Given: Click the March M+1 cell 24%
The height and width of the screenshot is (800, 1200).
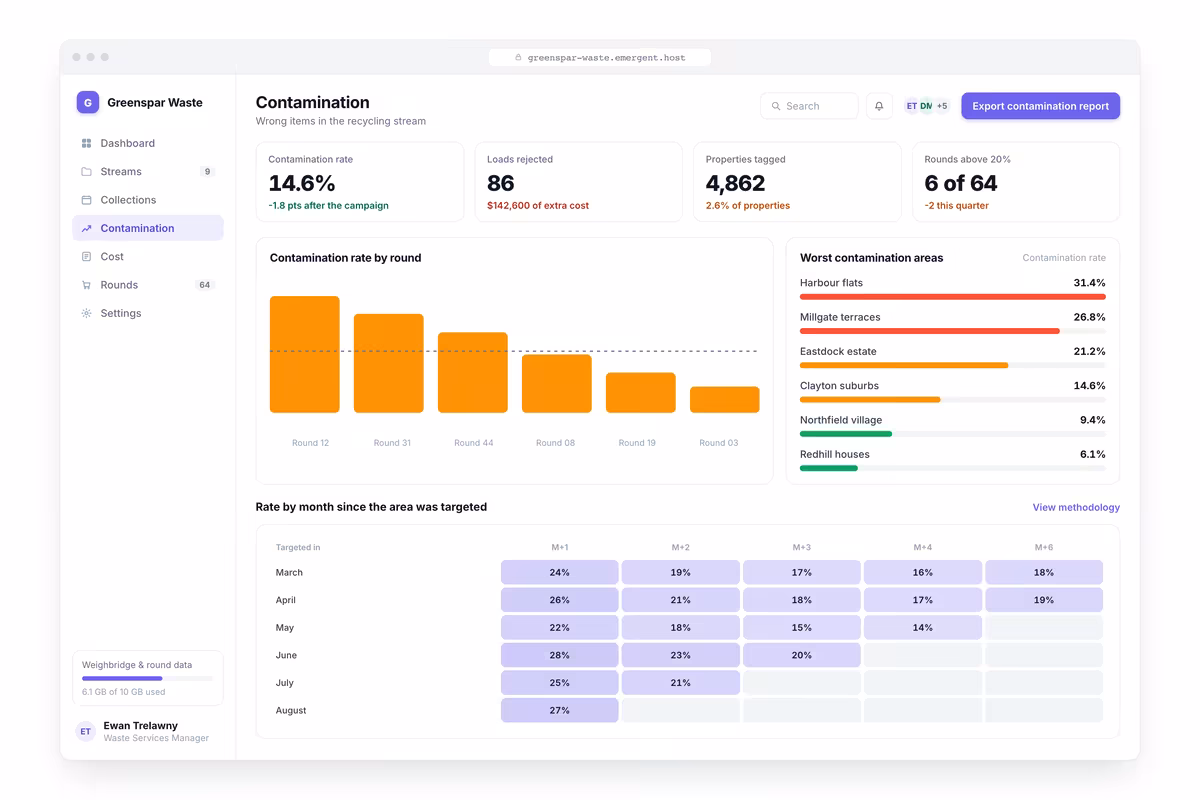Looking at the screenshot, I should pos(560,573).
